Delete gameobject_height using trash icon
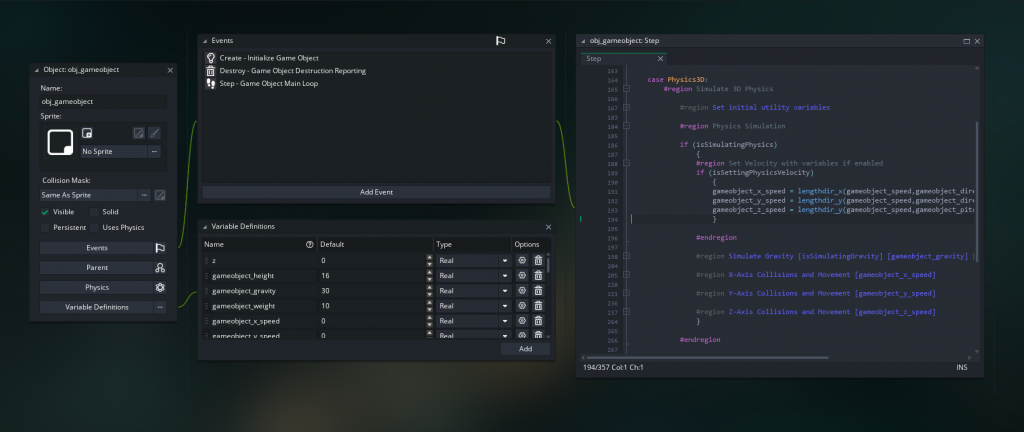The height and width of the screenshot is (432, 1024). 538,275
